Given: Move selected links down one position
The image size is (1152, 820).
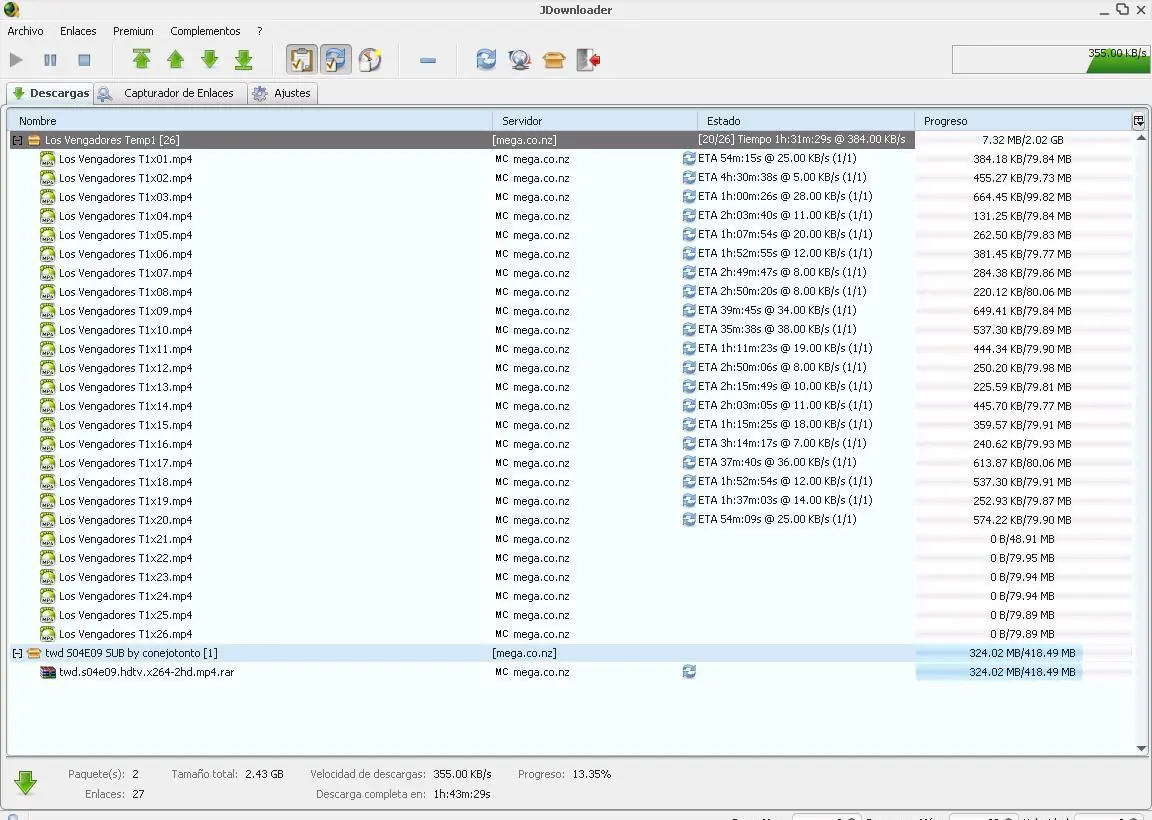Looking at the screenshot, I should click(209, 60).
